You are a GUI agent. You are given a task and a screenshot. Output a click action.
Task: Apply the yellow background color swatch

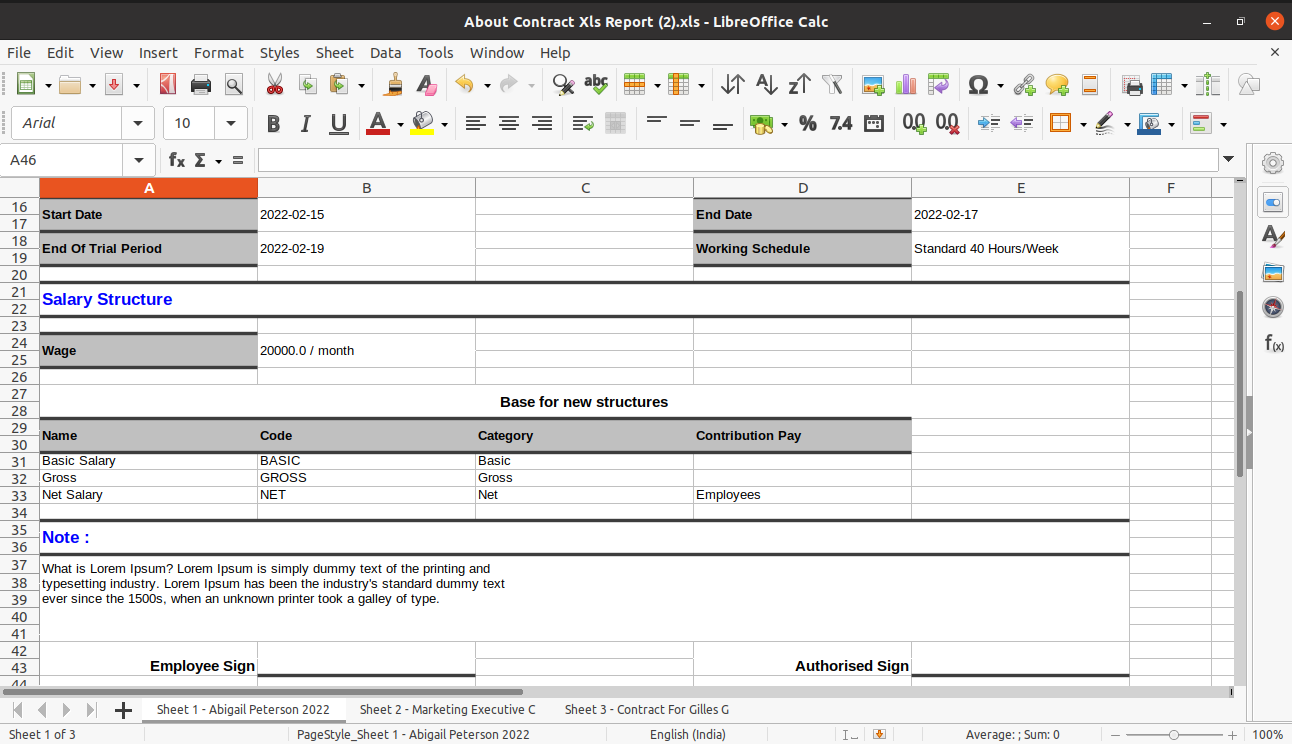pos(421,124)
